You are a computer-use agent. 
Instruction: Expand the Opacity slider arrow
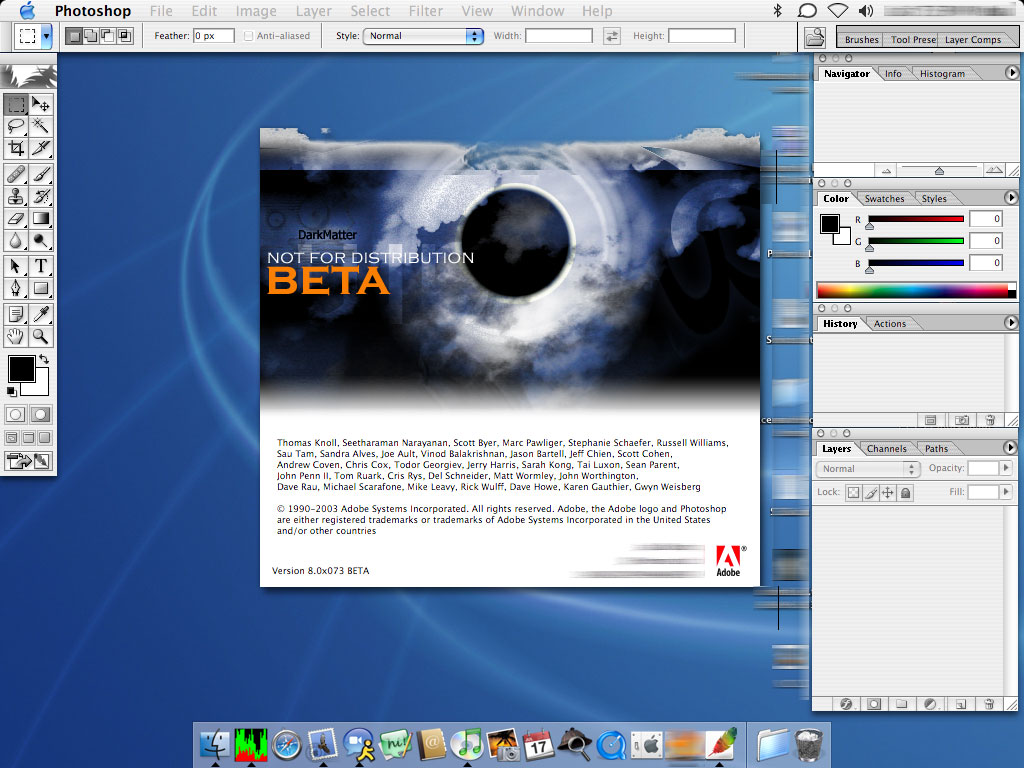(x=1006, y=468)
